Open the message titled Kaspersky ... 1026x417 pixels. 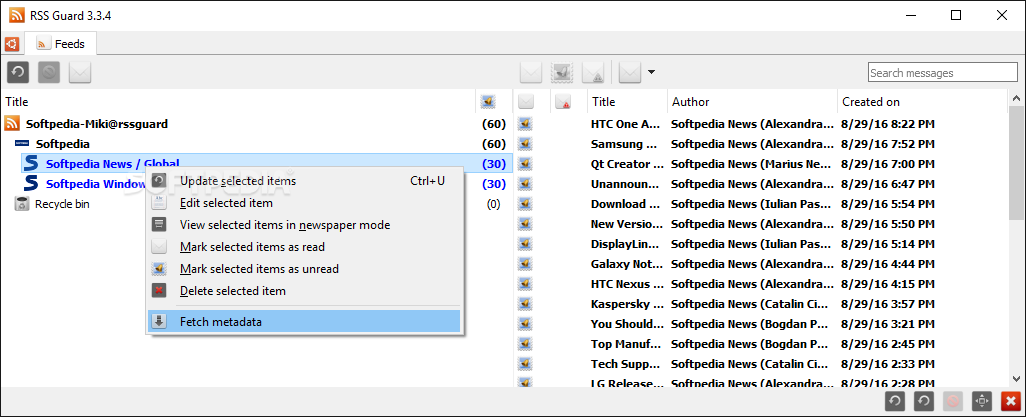click(627, 304)
